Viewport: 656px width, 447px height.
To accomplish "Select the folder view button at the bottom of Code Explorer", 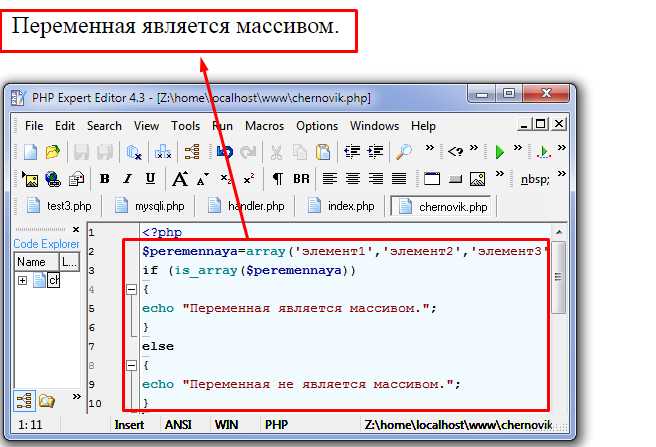I will [x=46, y=401].
